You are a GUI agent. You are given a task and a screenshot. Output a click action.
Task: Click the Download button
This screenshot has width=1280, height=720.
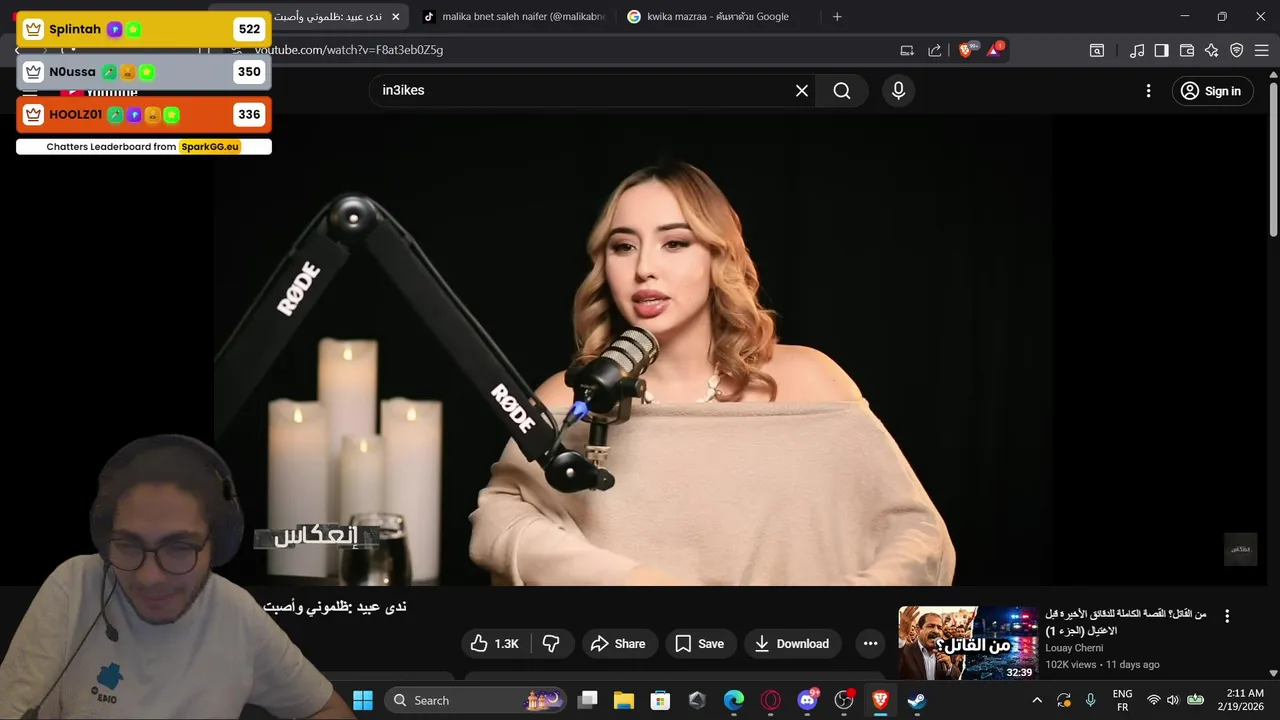coord(792,644)
